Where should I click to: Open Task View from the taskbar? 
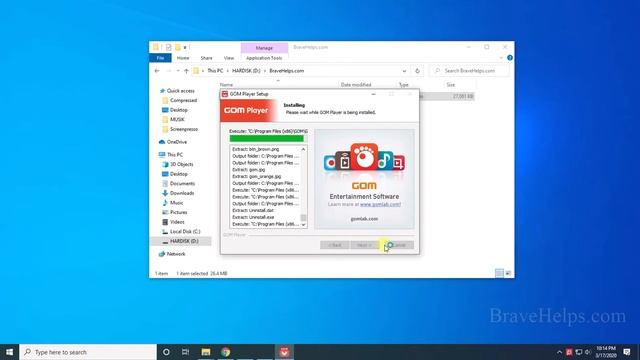pyautogui.click(x=185, y=352)
